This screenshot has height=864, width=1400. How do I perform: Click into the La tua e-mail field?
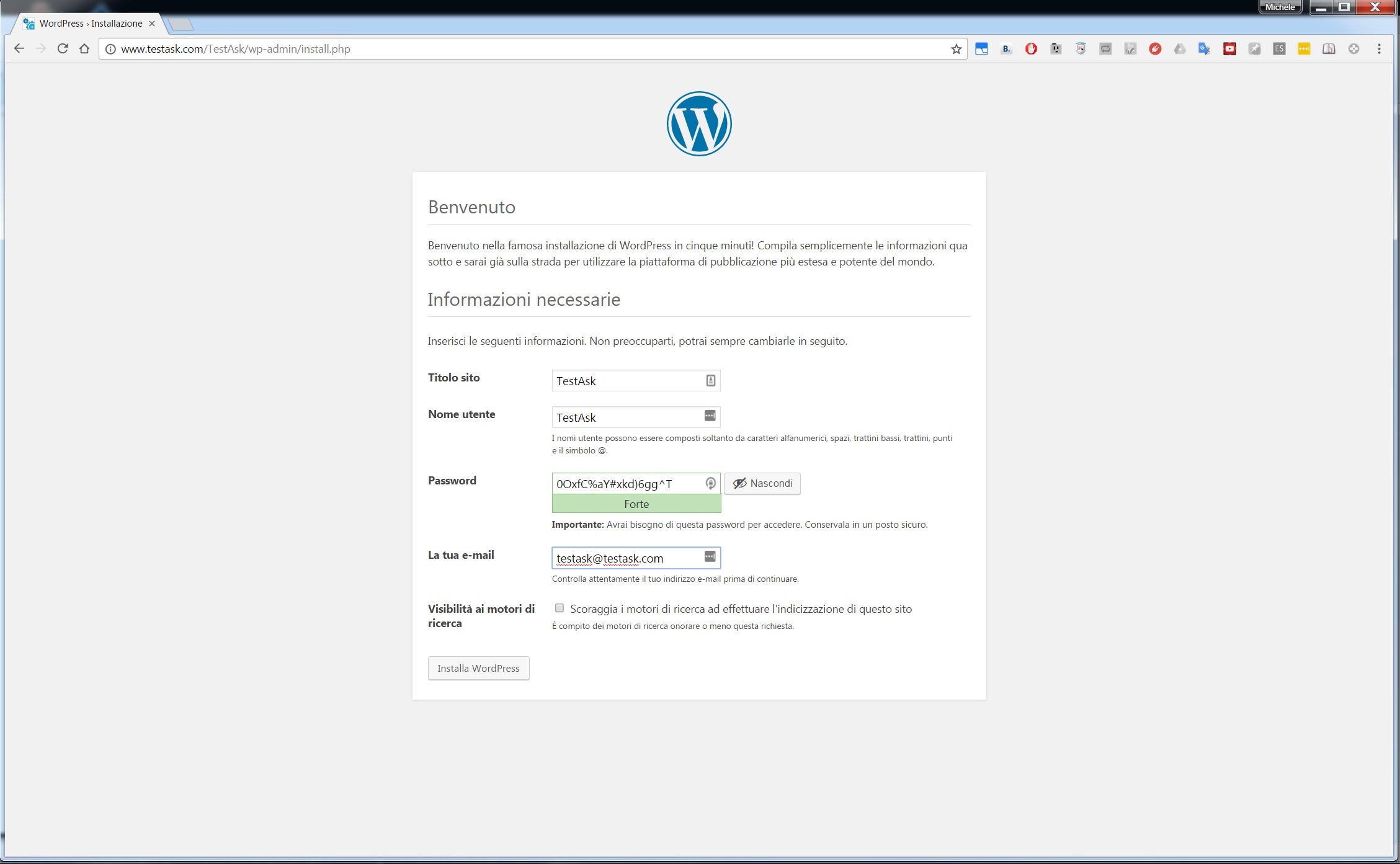636,558
